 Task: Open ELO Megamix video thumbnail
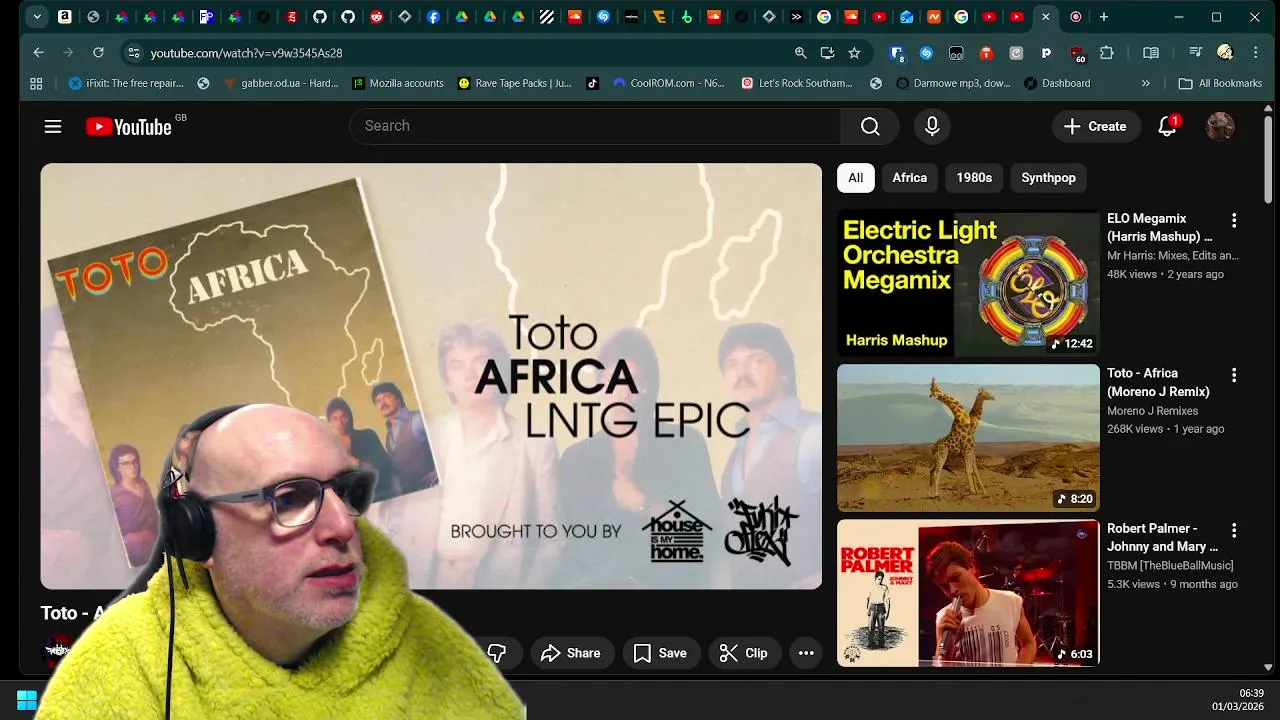pyautogui.click(x=968, y=283)
